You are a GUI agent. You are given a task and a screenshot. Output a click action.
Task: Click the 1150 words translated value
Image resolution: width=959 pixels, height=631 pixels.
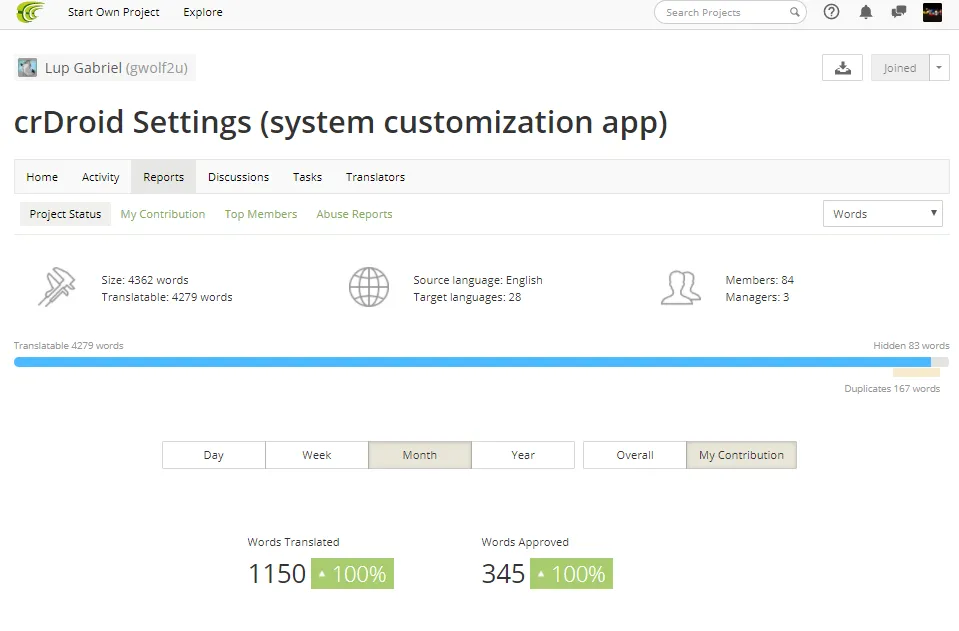[x=277, y=574]
